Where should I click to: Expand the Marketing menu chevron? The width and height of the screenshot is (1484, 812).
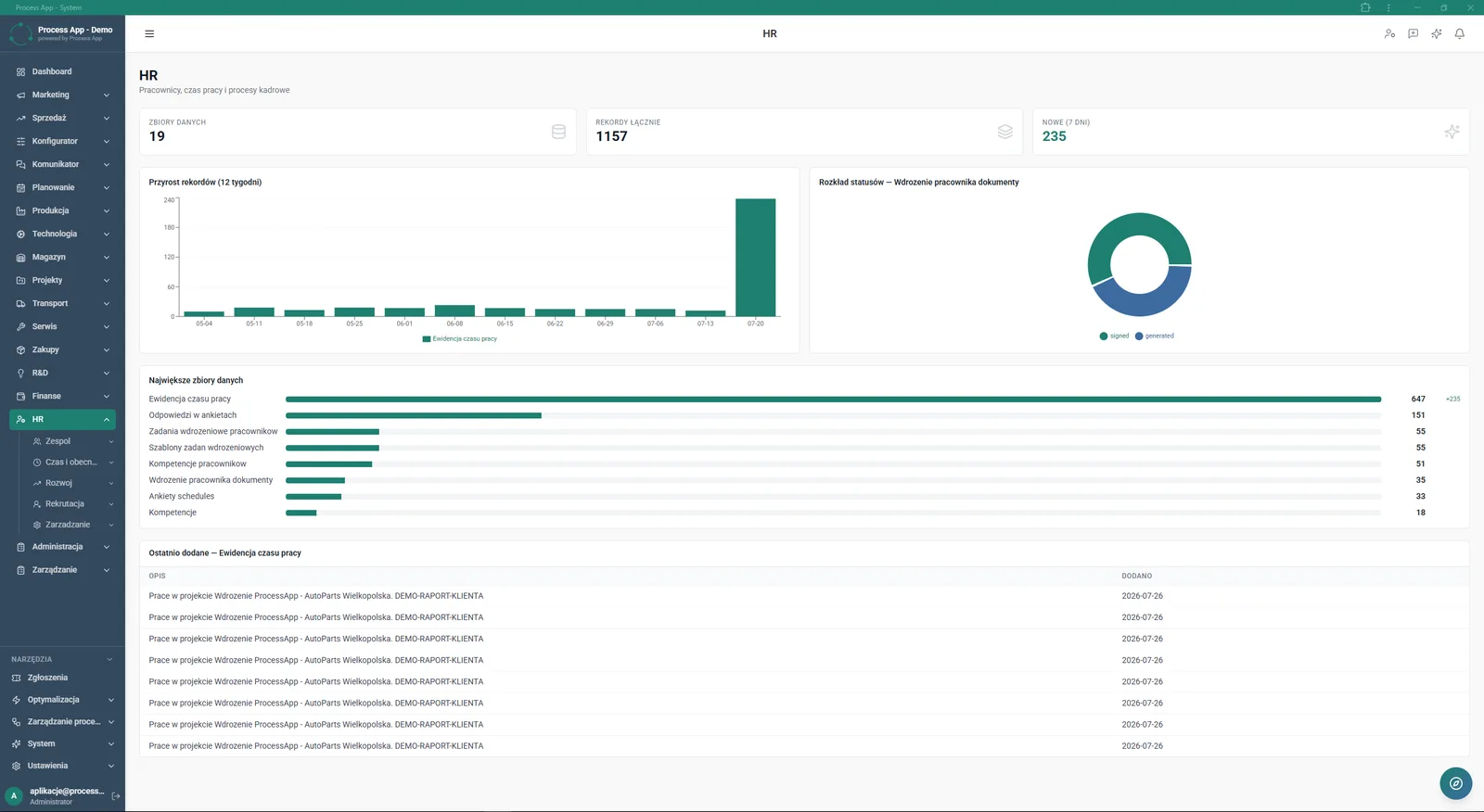(x=107, y=95)
